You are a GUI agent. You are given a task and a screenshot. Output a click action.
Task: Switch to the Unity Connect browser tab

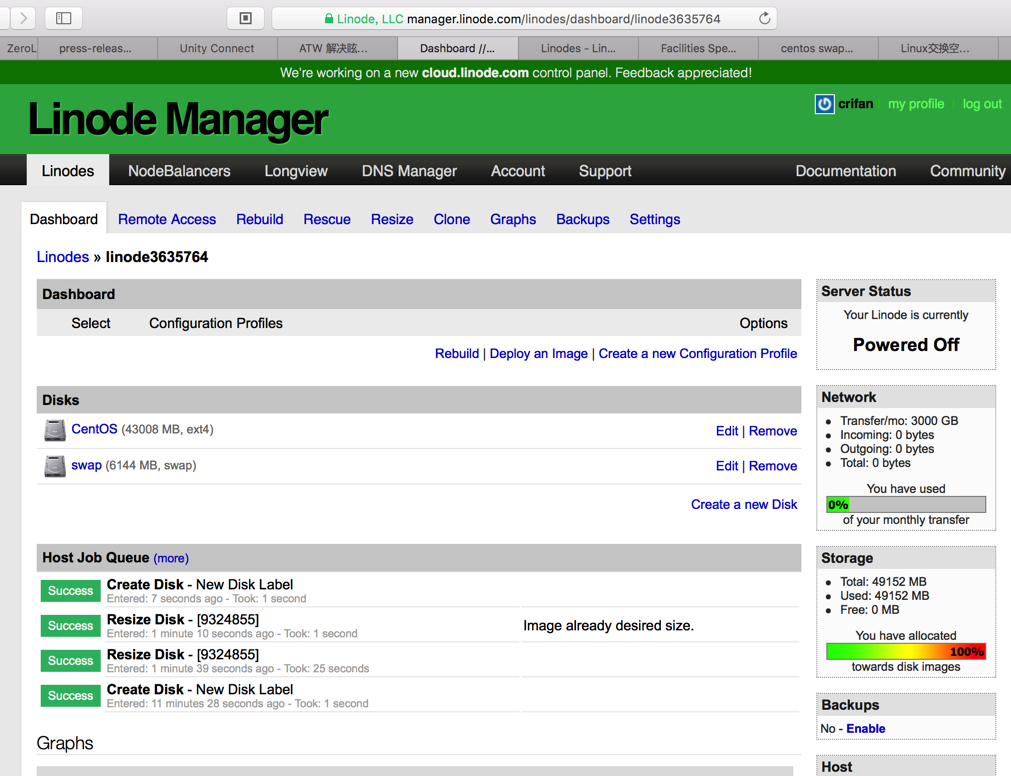pos(217,48)
